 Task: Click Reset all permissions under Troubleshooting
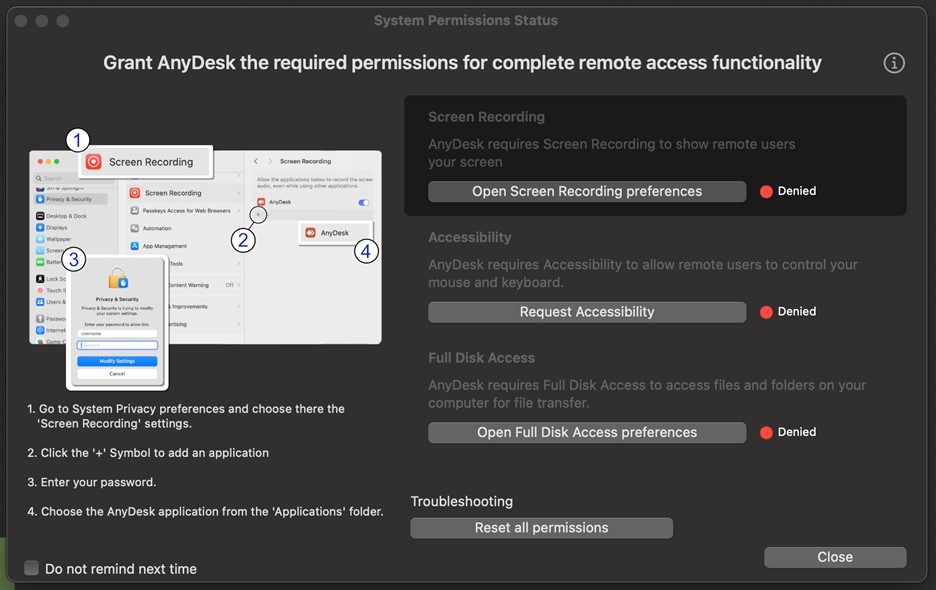541,527
